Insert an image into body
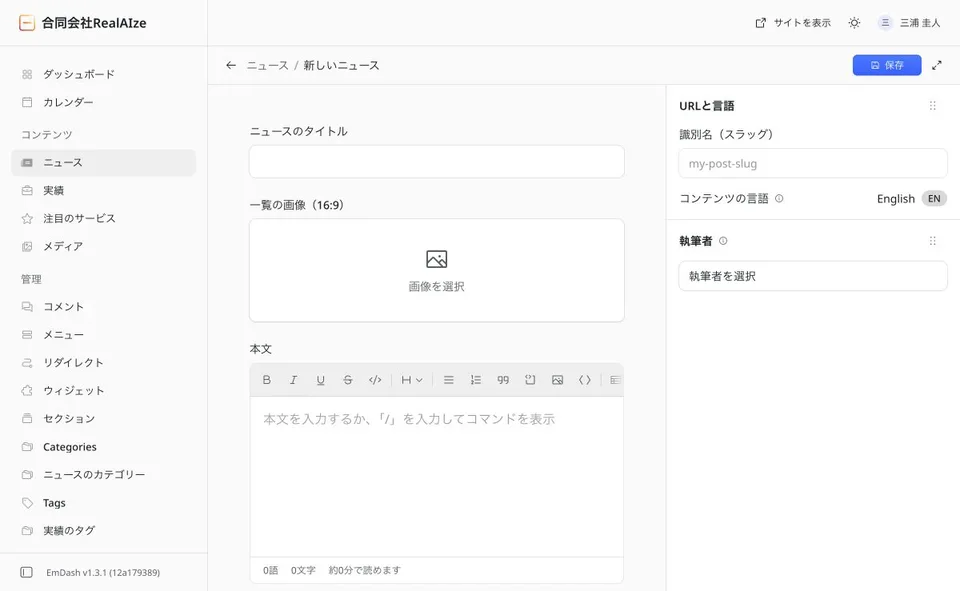Viewport: 960px width, 591px height. 557,380
